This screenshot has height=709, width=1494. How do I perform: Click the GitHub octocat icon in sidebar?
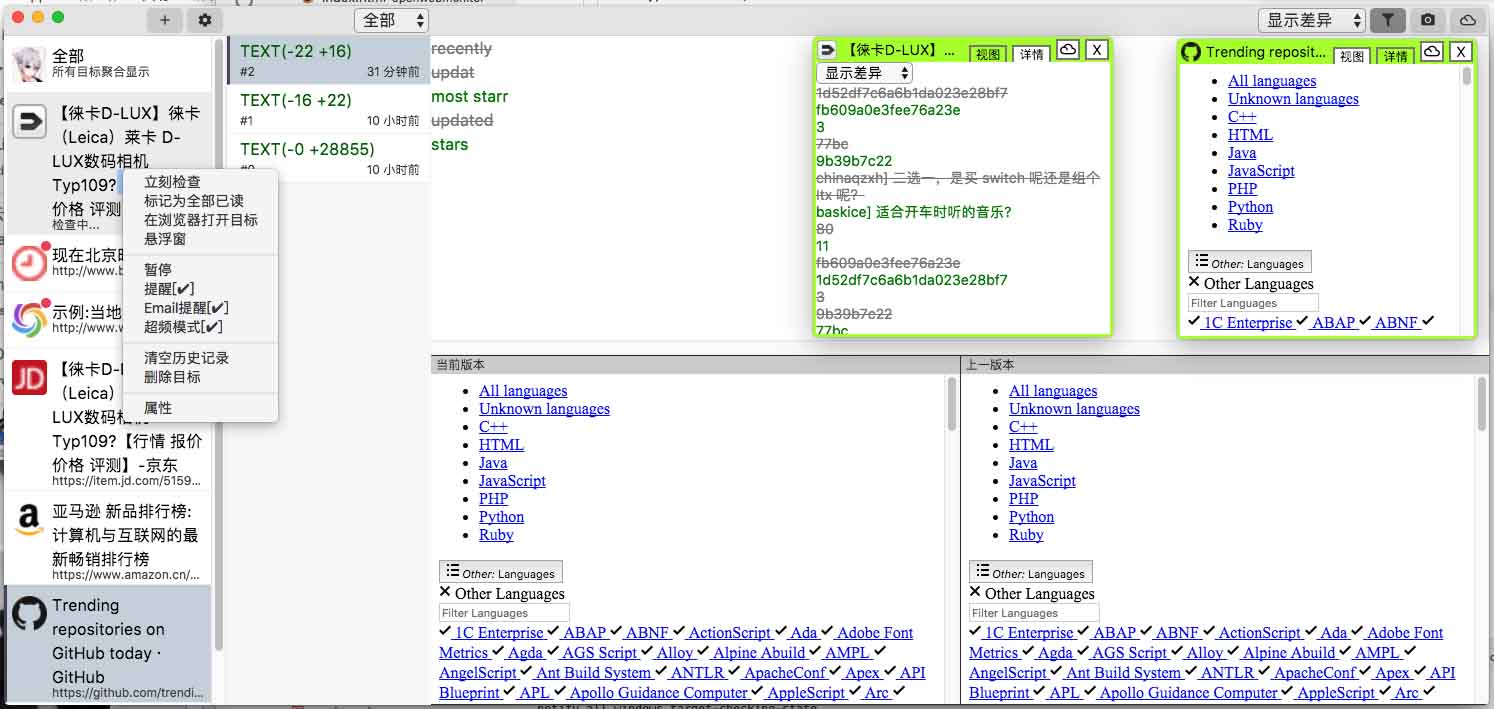point(29,614)
